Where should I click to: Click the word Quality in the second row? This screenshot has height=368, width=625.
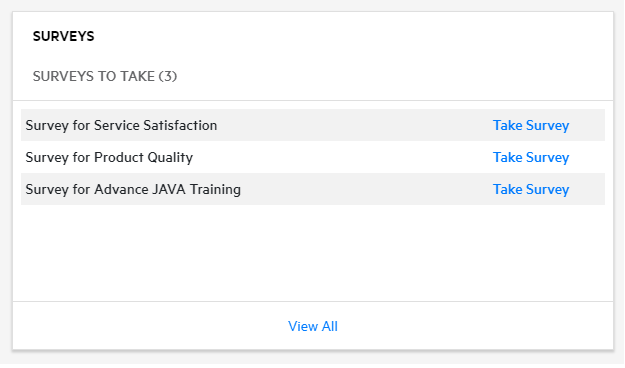170,158
